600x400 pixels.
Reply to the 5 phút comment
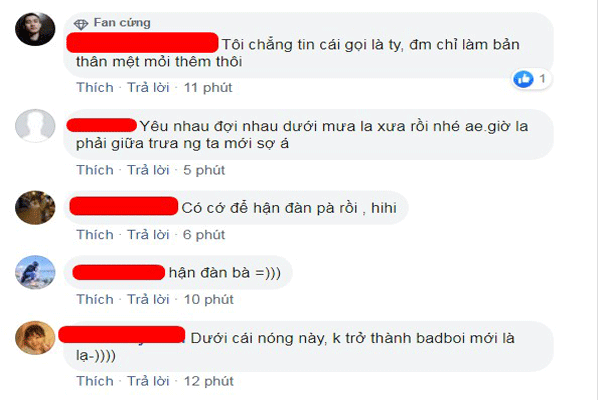pos(148,170)
